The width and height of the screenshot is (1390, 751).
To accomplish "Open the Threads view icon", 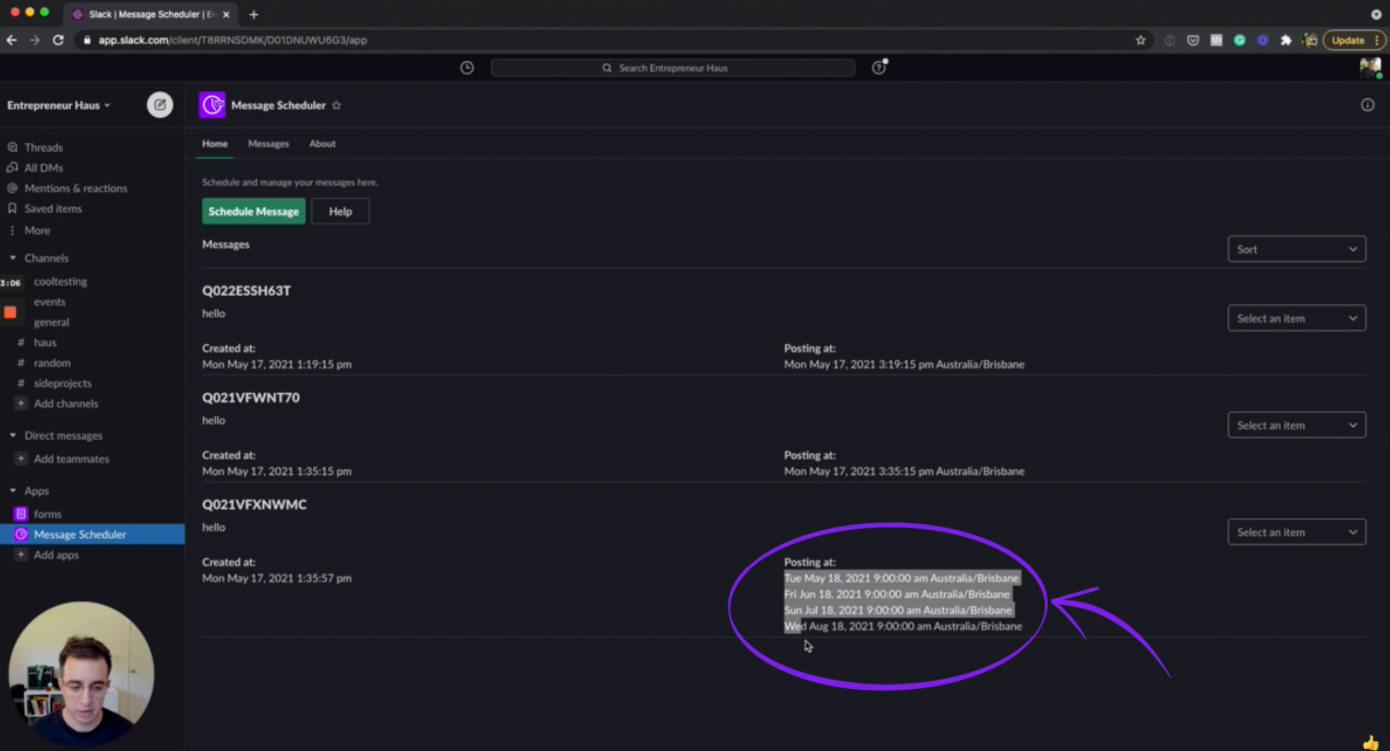I will (14, 147).
